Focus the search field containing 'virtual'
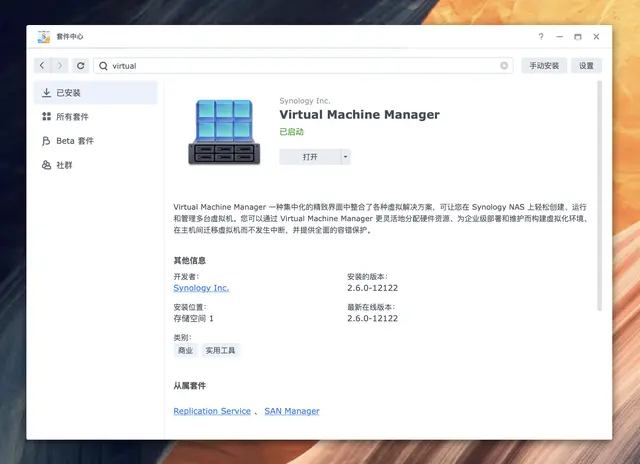The height and width of the screenshot is (464, 640). [303, 66]
